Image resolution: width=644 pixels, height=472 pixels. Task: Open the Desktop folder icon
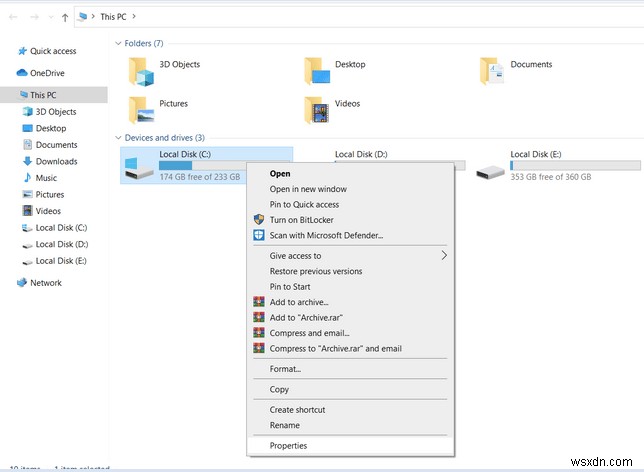point(317,71)
